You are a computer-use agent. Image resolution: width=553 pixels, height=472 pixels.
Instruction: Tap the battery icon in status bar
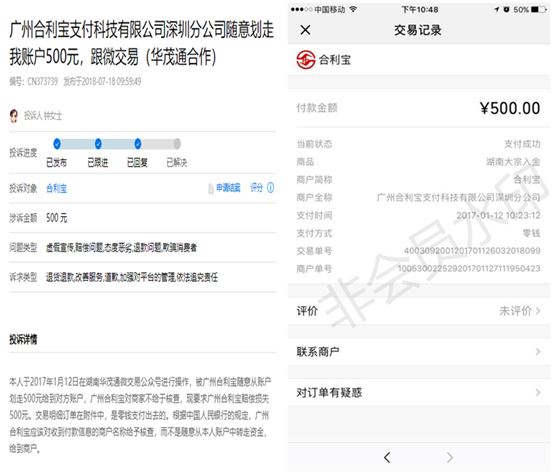[x=539, y=10]
